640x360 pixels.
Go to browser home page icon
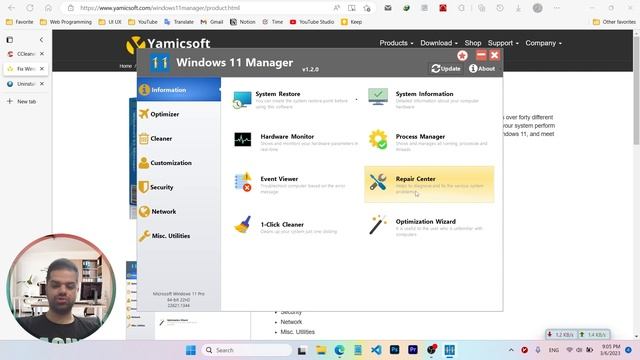(x=49, y=8)
